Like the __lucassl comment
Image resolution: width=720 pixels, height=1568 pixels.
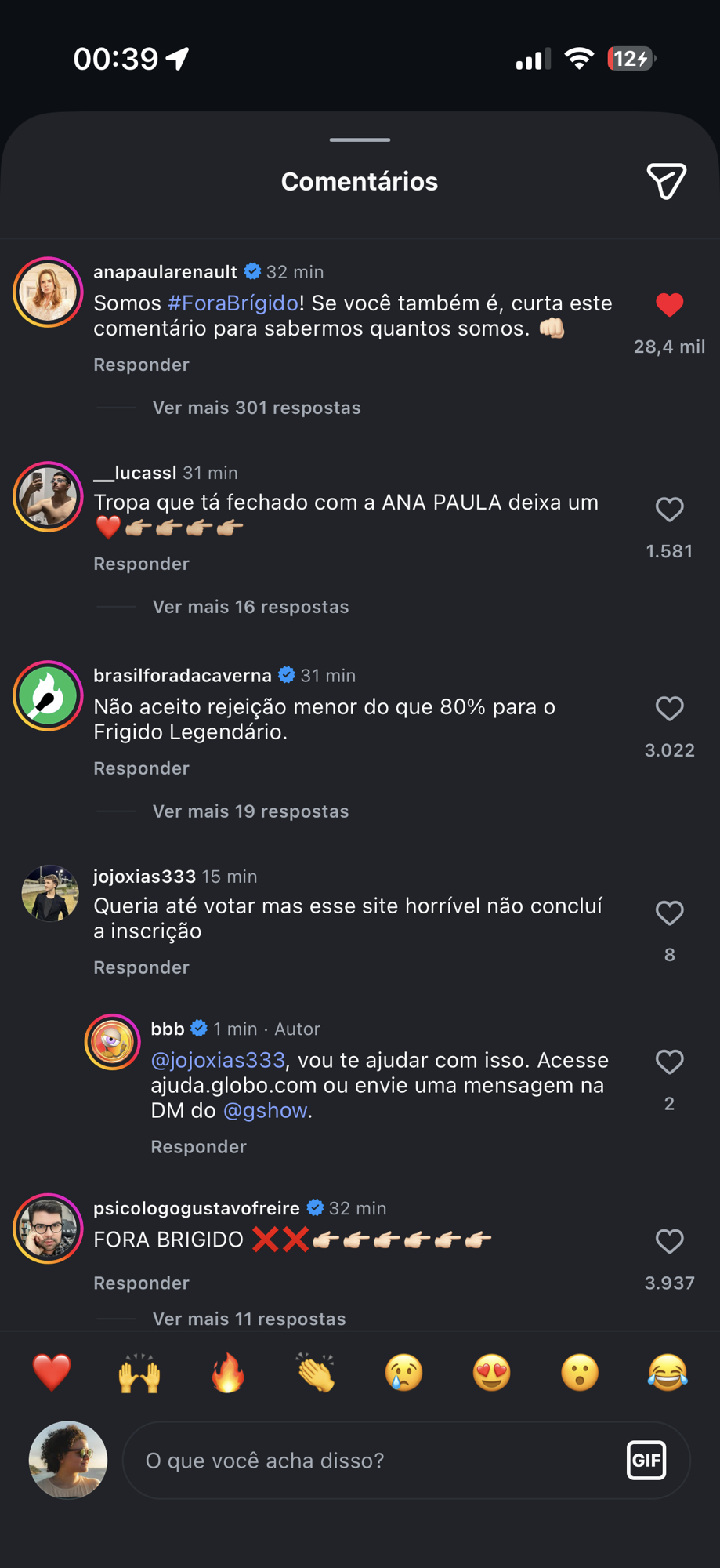pyautogui.click(x=669, y=510)
